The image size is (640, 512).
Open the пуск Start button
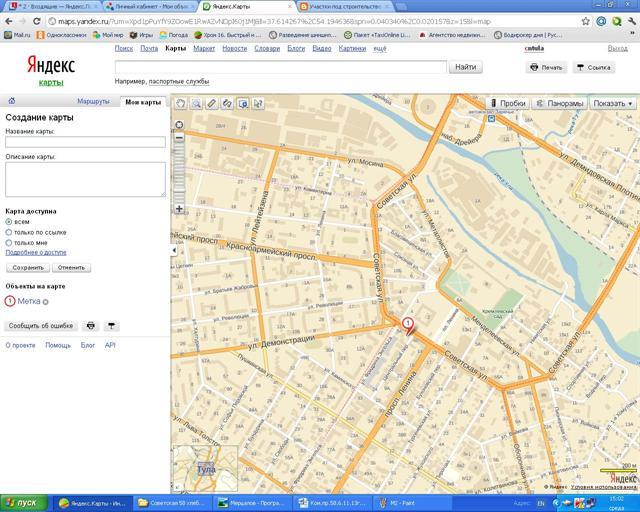point(24,503)
